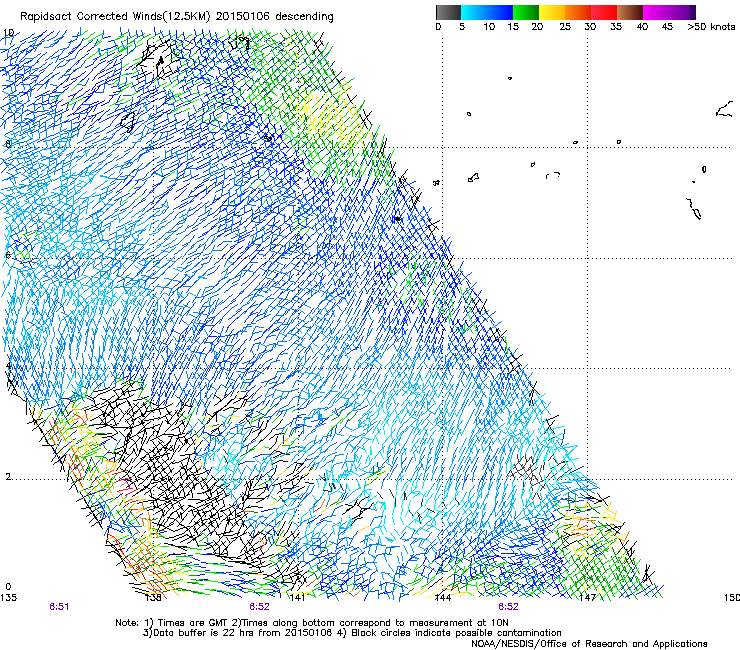740x650 pixels.
Task: Click latitude label '4' on left axis
Action: coord(8,366)
